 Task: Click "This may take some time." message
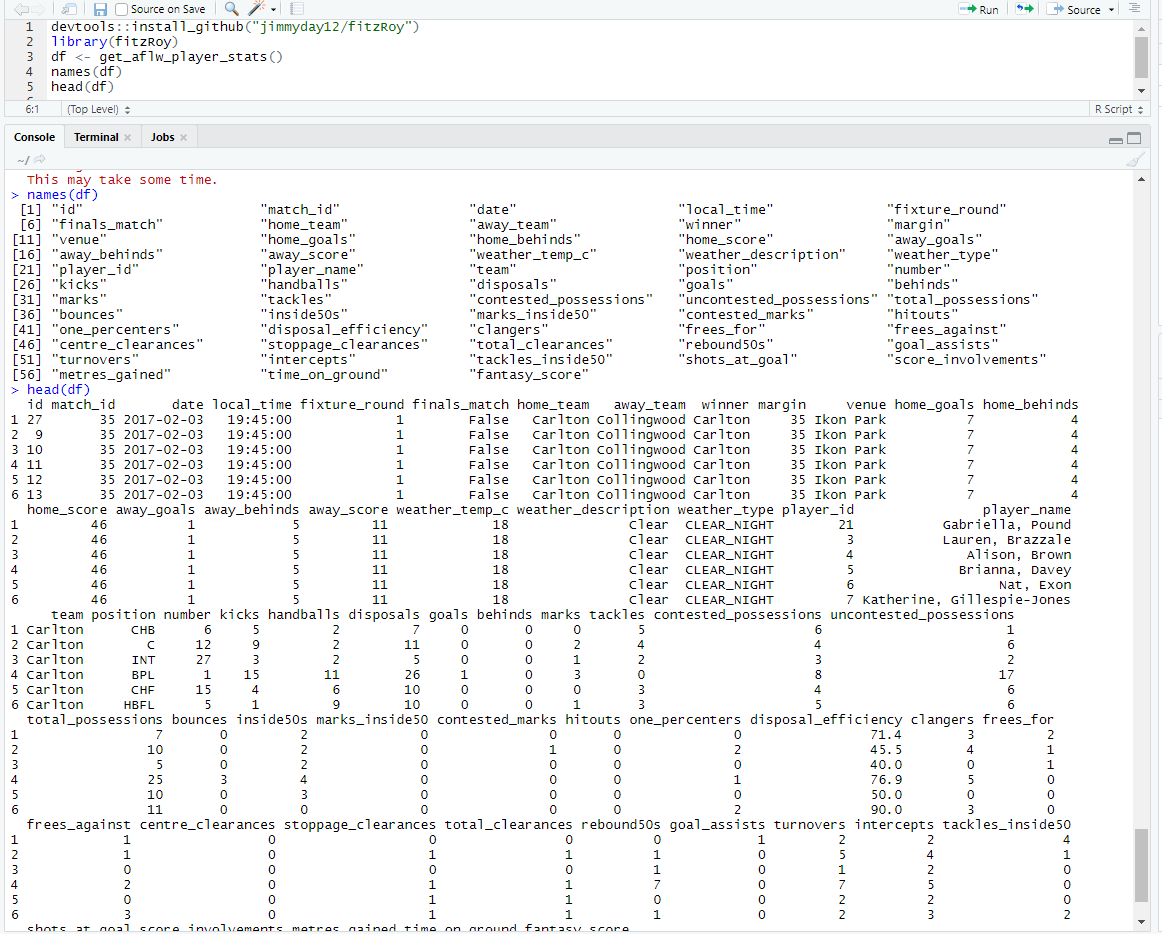pos(122,179)
